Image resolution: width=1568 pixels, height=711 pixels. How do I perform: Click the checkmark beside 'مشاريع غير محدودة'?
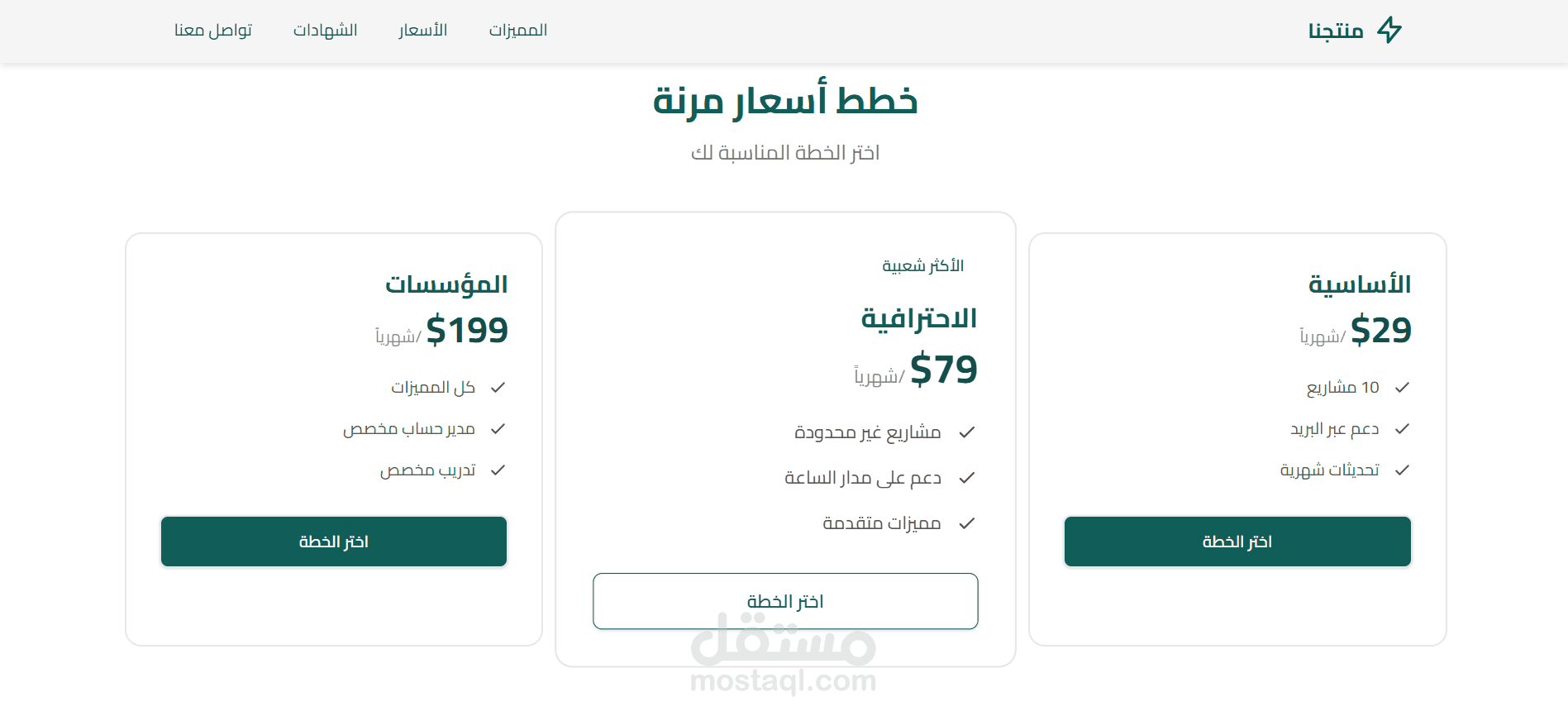(x=967, y=432)
